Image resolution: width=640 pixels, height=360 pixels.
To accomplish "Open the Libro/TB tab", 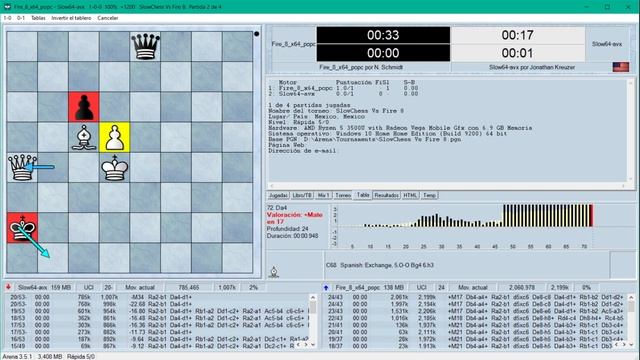I will 302,196.
